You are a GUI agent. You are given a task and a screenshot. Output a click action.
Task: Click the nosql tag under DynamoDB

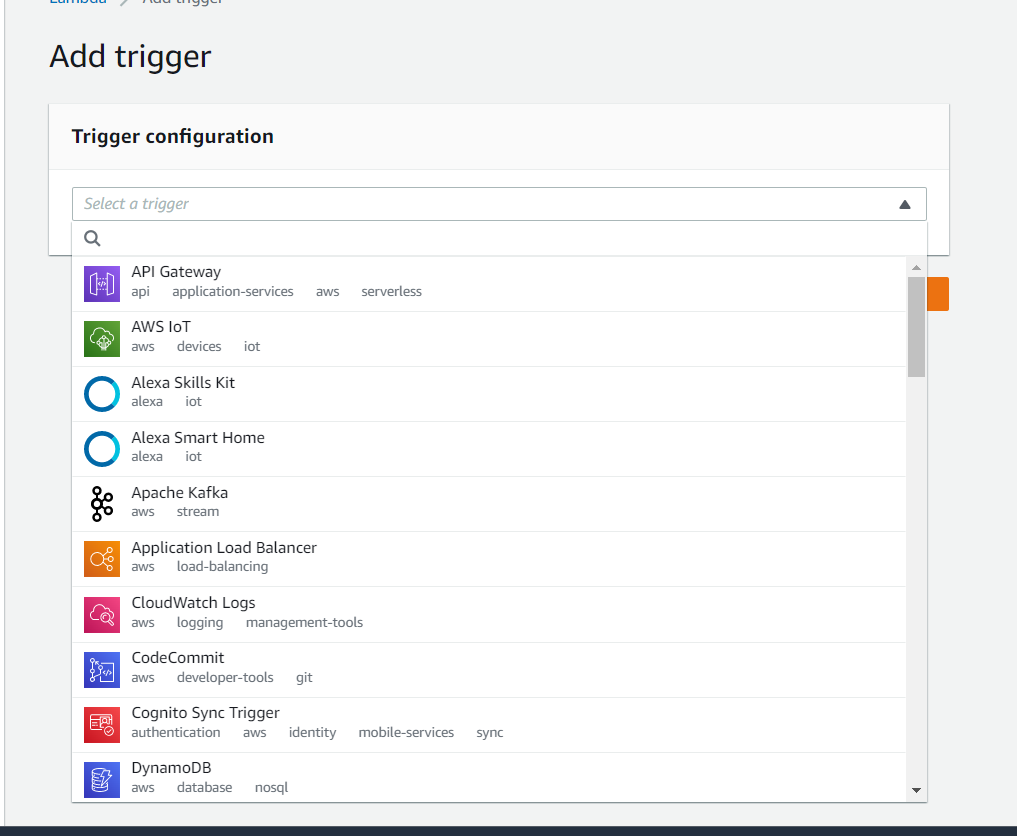pos(271,788)
